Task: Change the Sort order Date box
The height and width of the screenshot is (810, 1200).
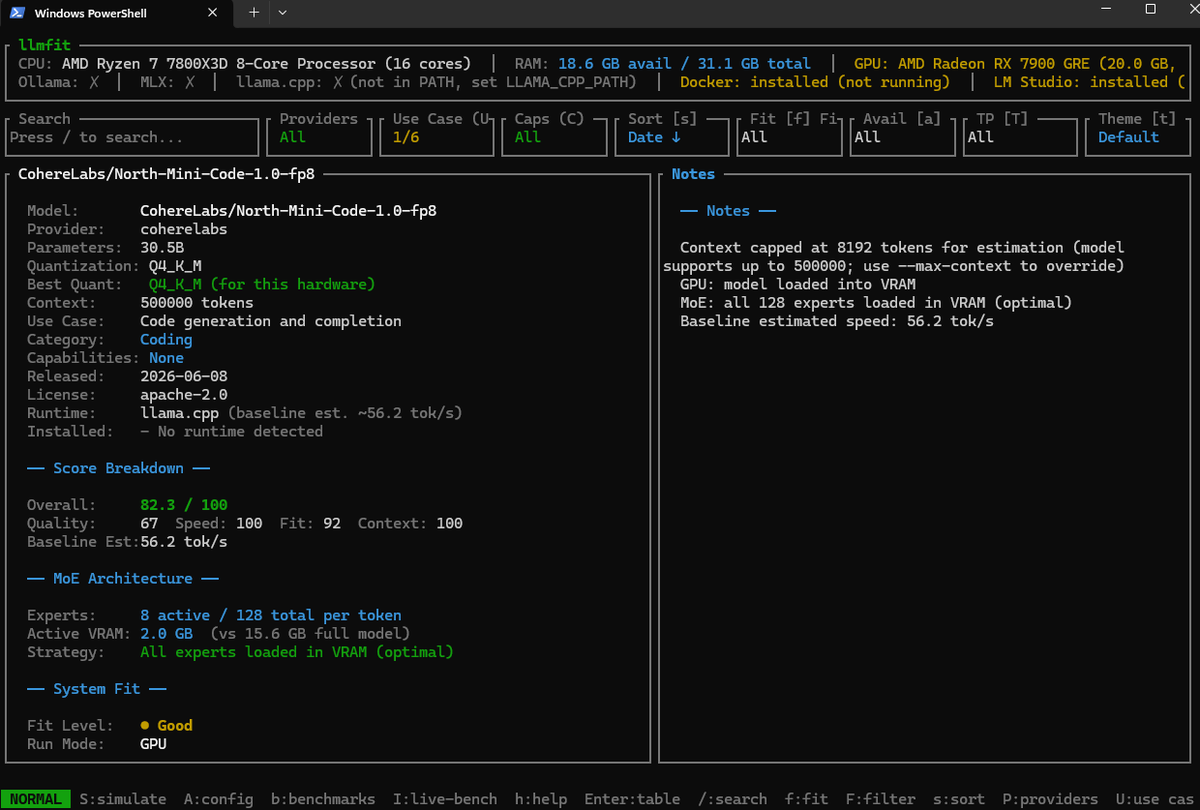Action: [672, 137]
